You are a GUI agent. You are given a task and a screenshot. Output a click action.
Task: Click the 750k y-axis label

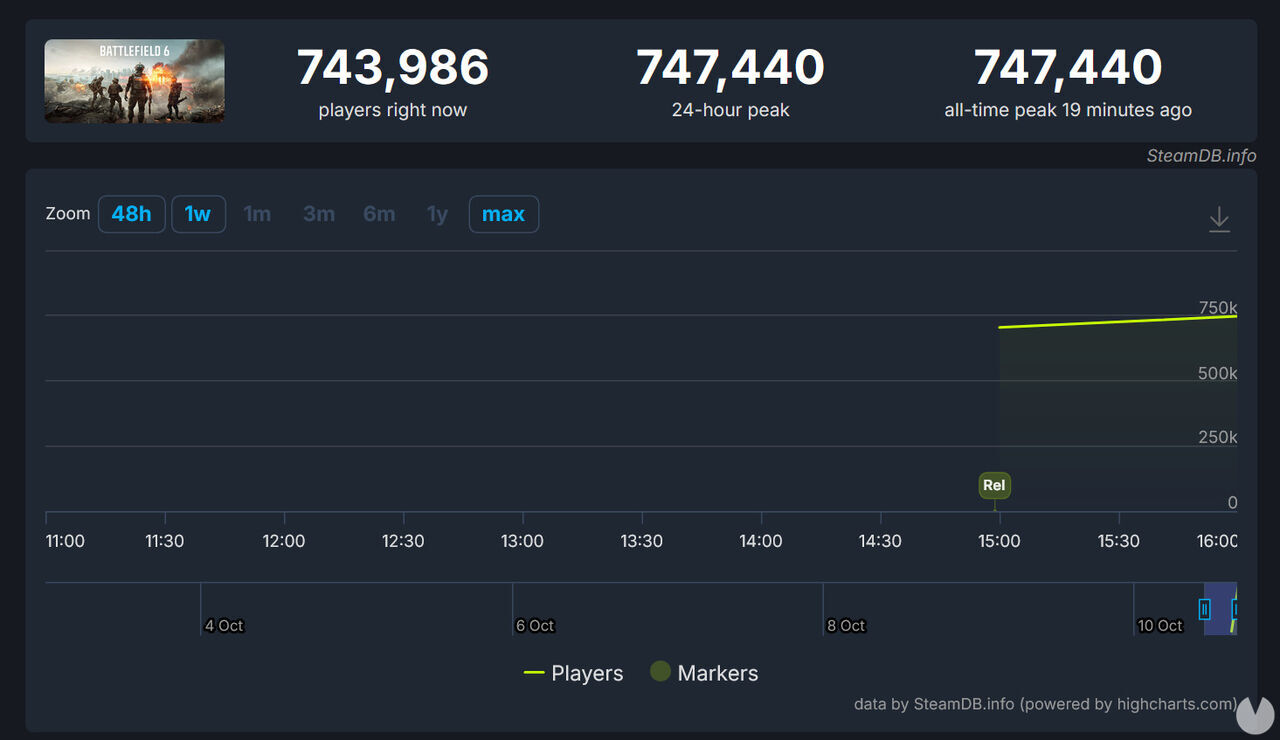coord(1218,308)
